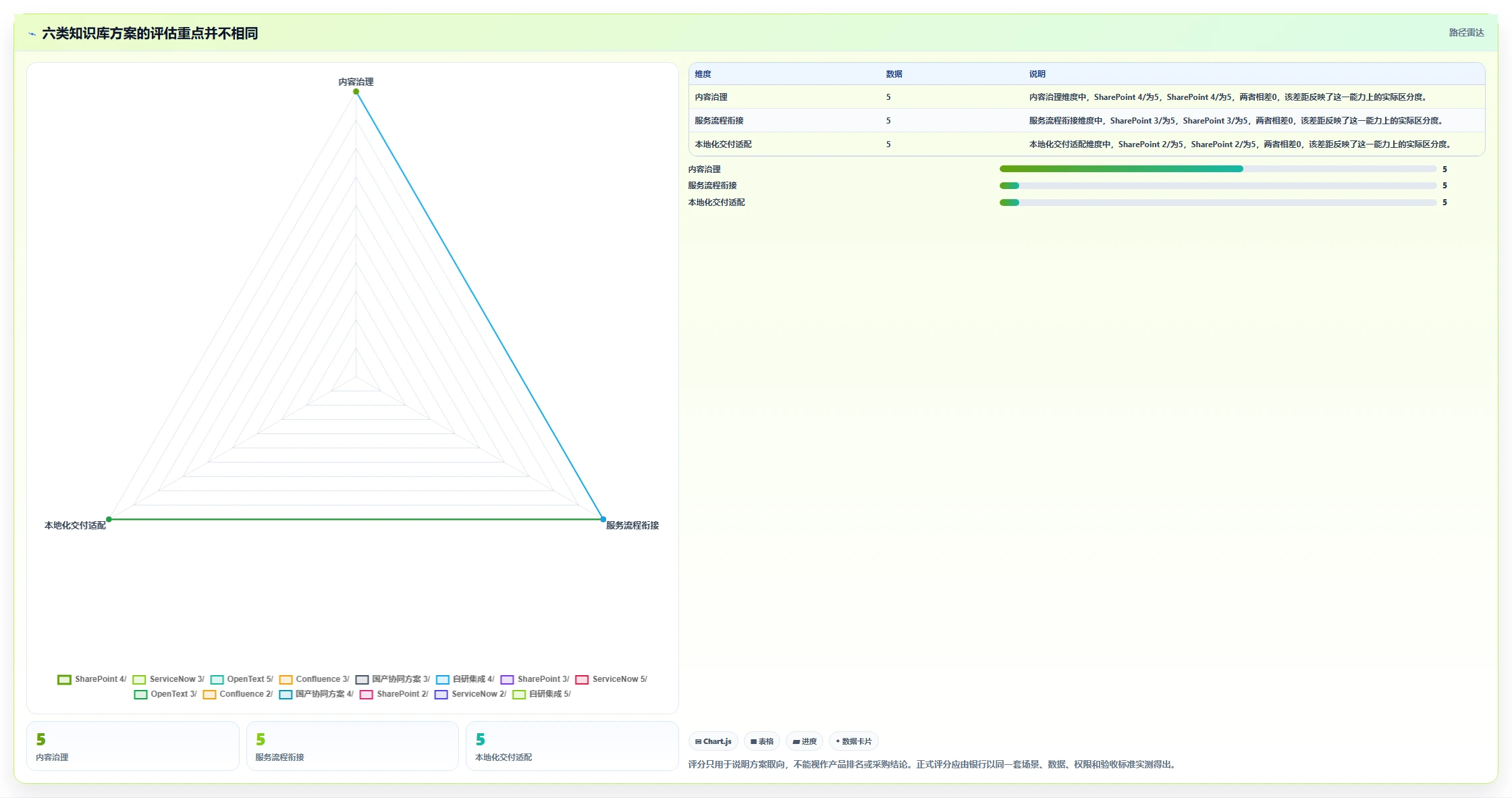The image size is (1512, 798).
Task: Click the footnote starting 评分只用于说明方案取向
Action: (x=933, y=765)
